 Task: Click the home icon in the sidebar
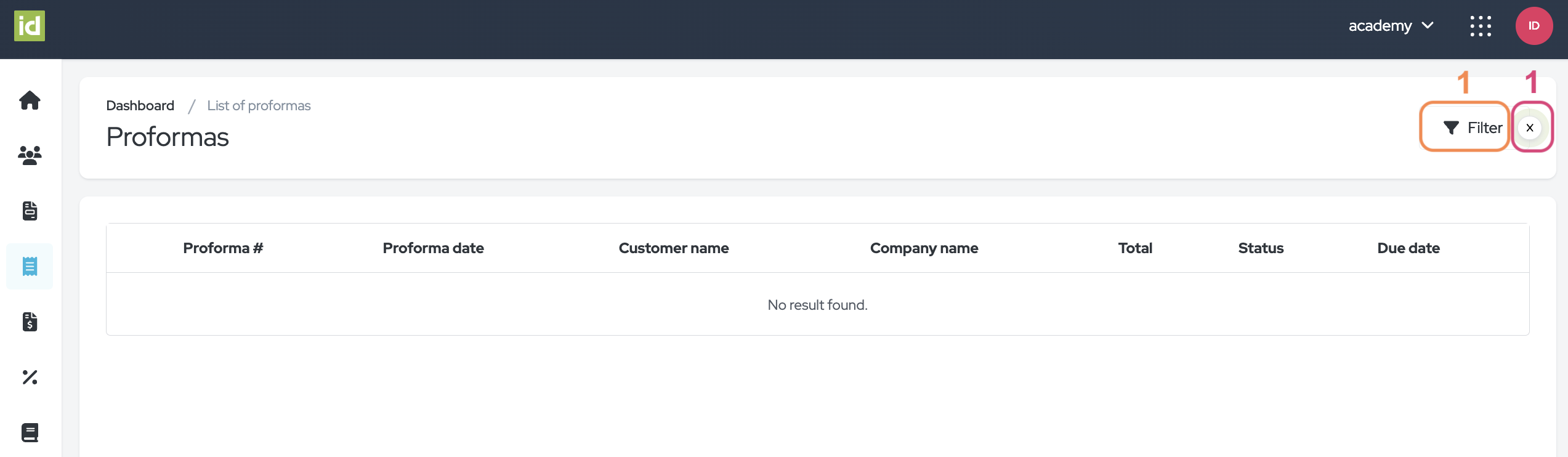(x=30, y=100)
